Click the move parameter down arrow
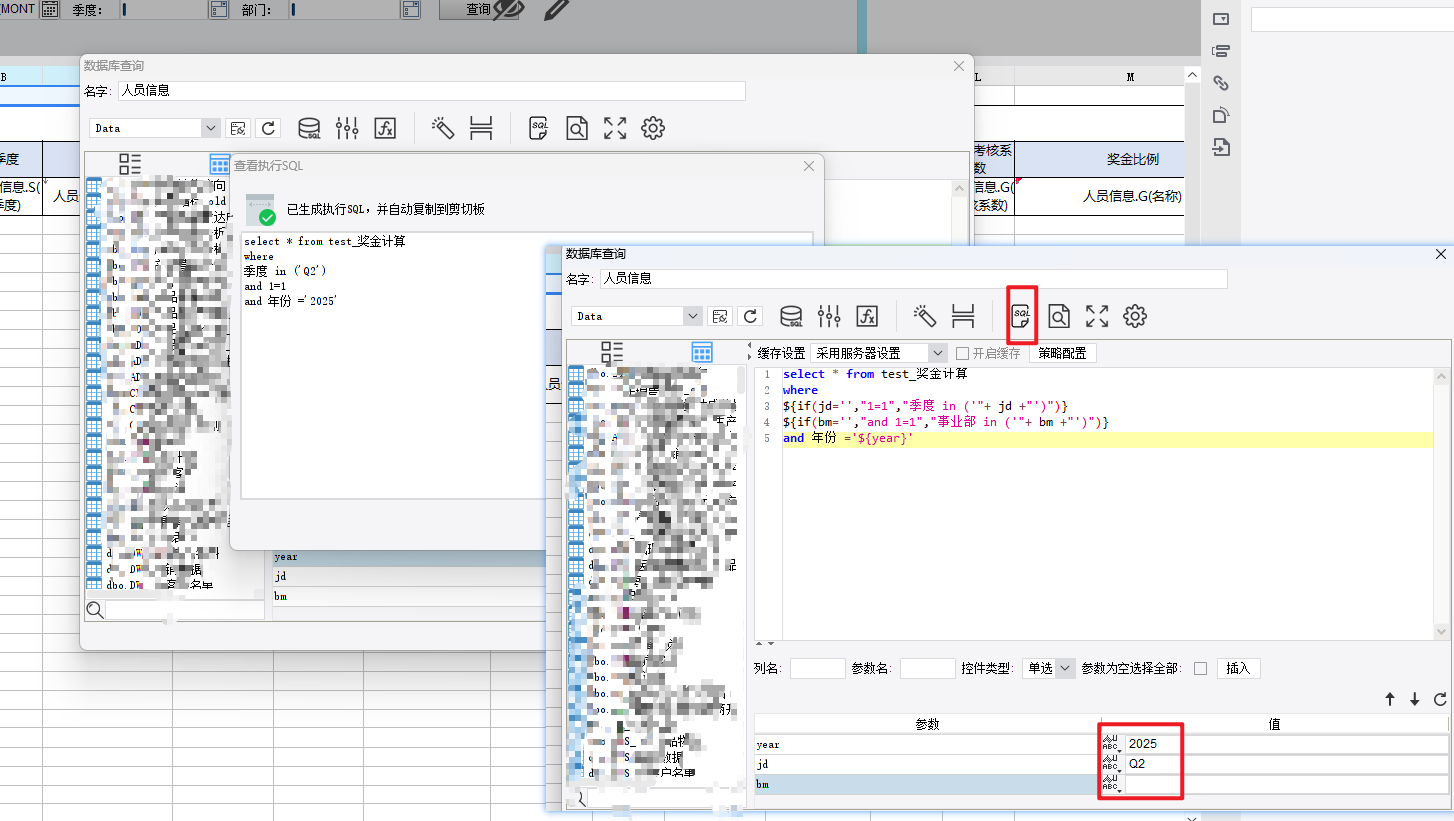 [1415, 700]
